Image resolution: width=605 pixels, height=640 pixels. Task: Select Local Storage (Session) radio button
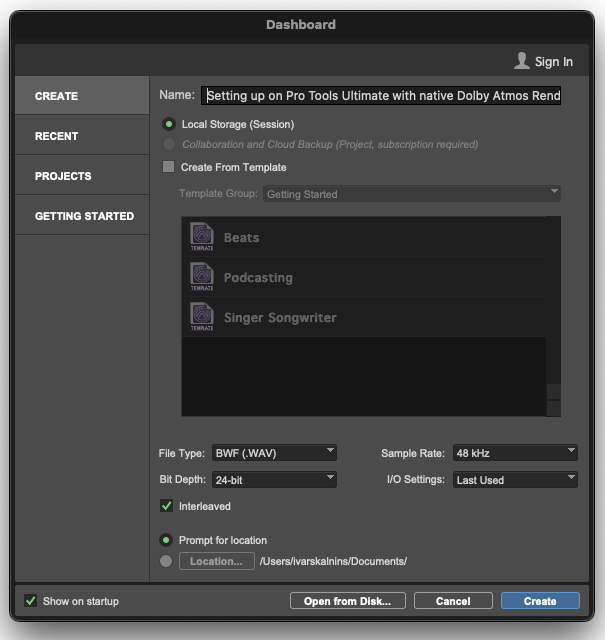pos(169,124)
